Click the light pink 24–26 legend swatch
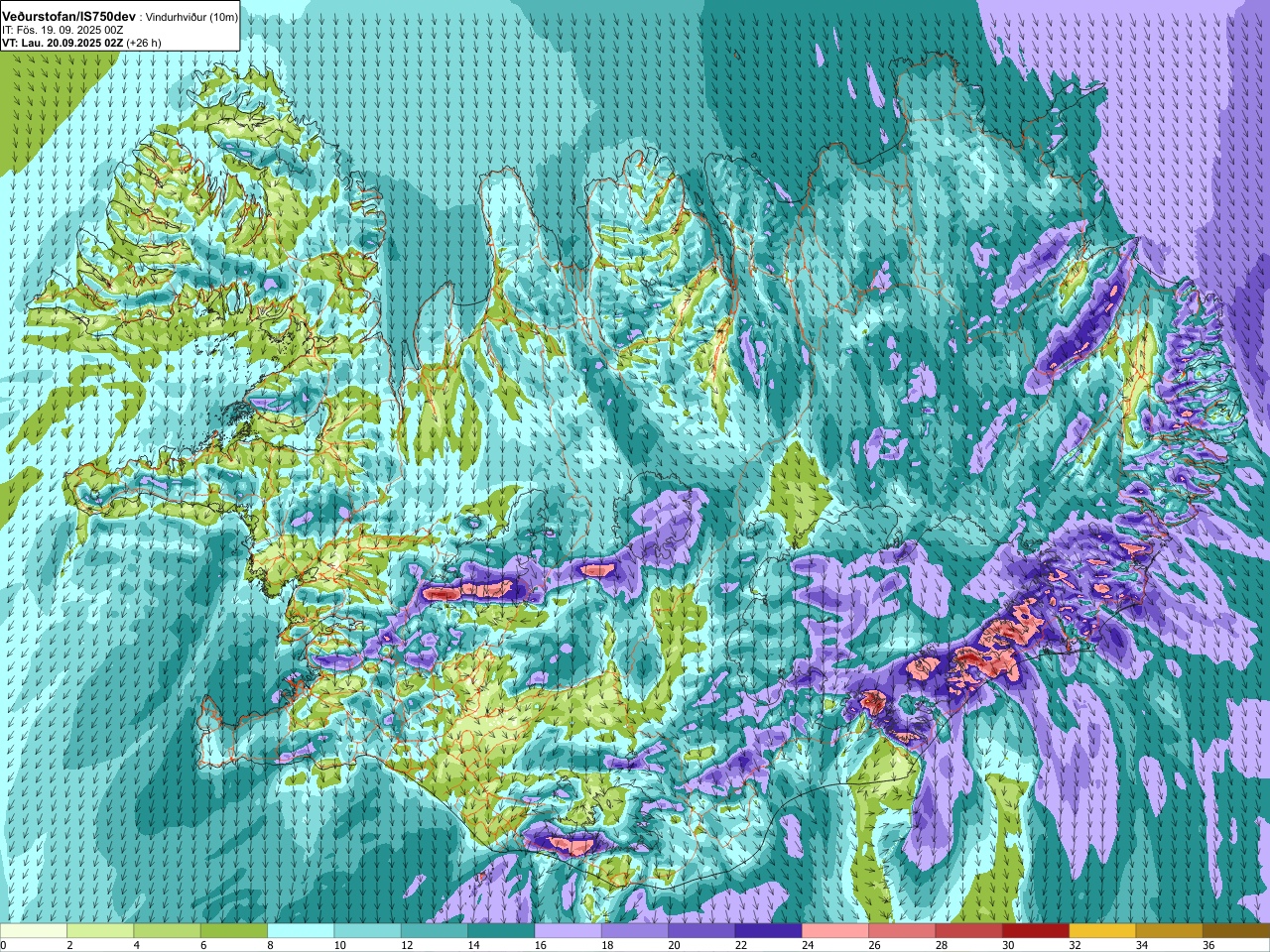Viewport: 1270px width, 952px height. coord(835,931)
